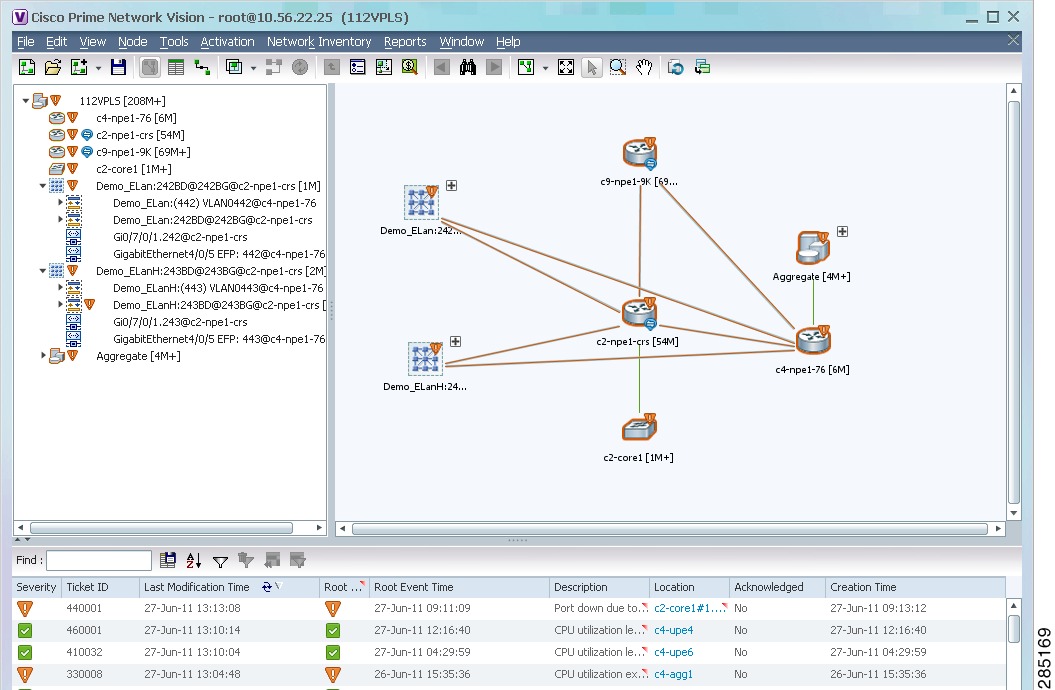Click the A-Z sort table icon
This screenshot has width=1055, height=690.
(194, 560)
